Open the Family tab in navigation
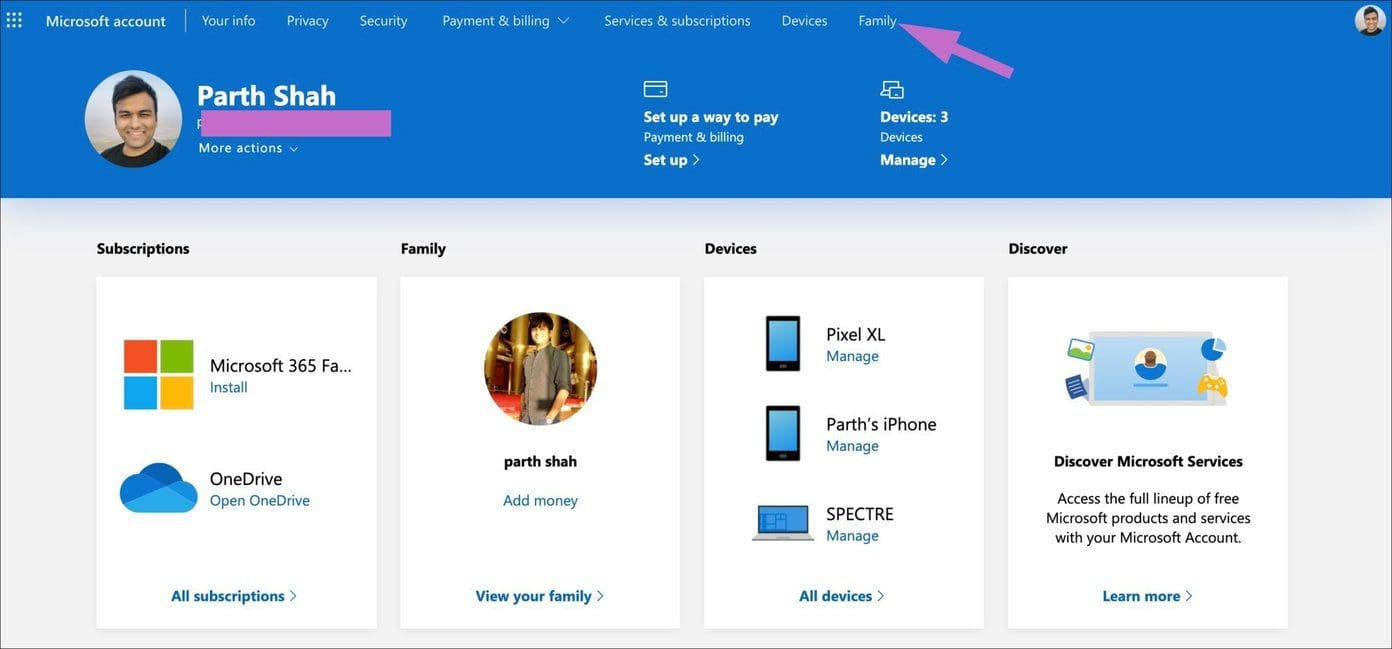 tap(877, 20)
